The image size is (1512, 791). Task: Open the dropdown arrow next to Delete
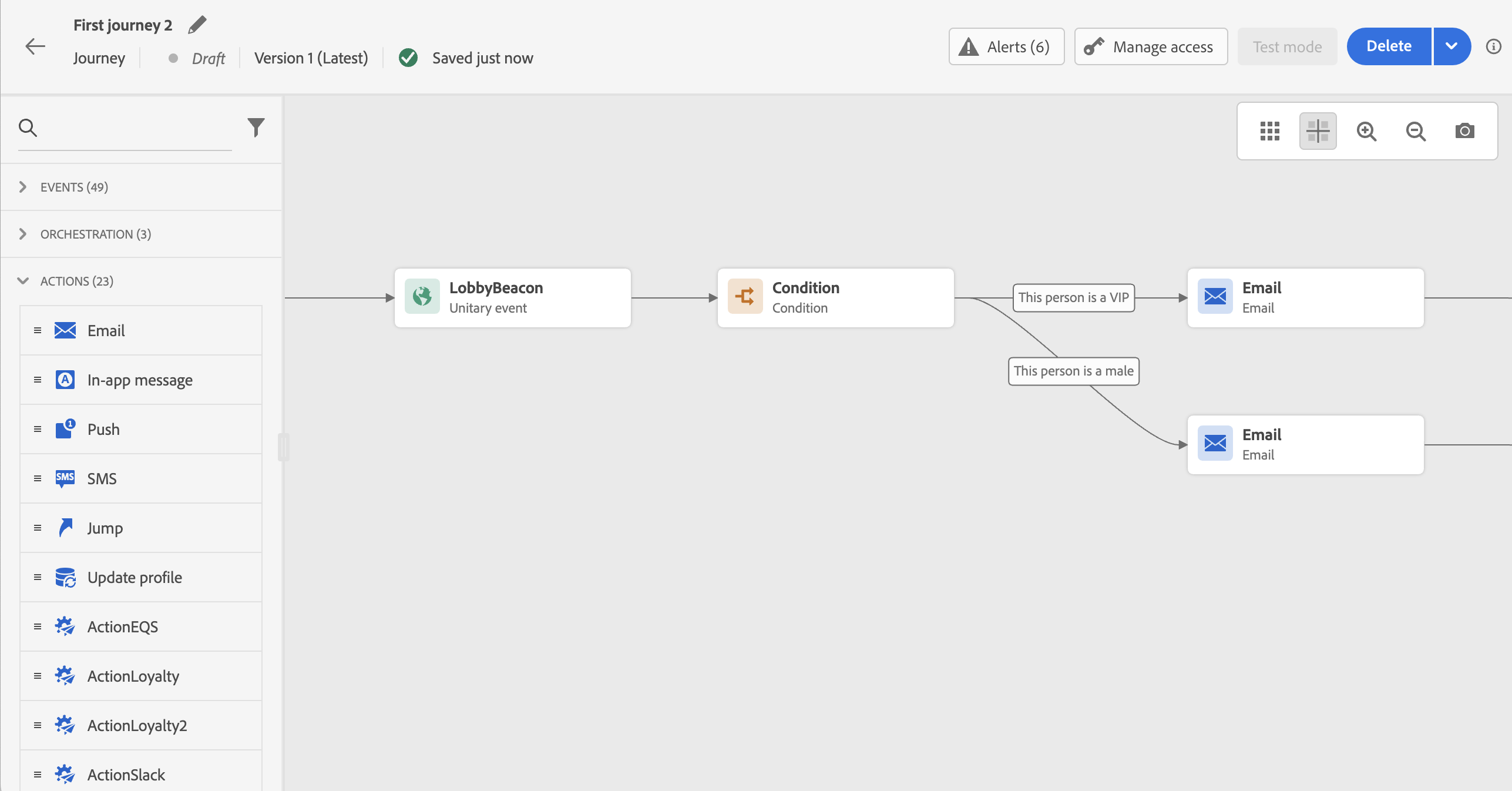(x=1451, y=46)
